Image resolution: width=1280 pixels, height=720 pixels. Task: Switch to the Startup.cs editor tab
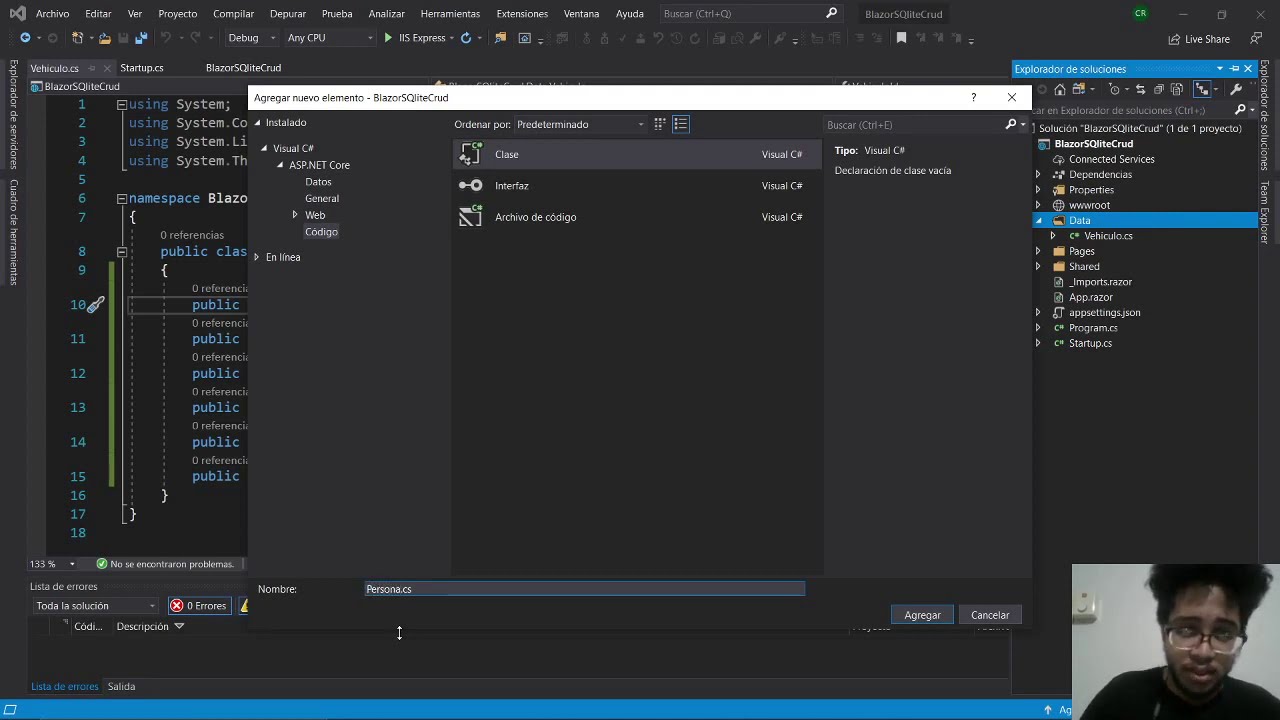point(142,68)
